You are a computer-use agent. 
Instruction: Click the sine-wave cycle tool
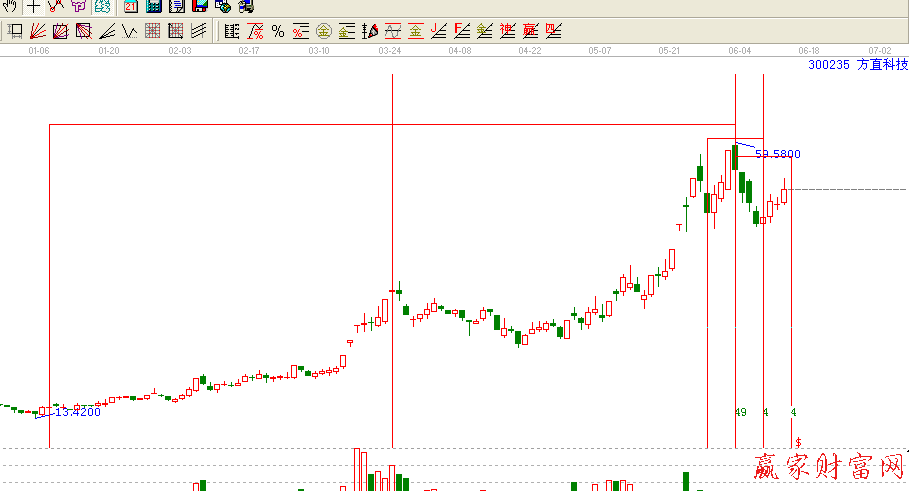tap(392, 31)
